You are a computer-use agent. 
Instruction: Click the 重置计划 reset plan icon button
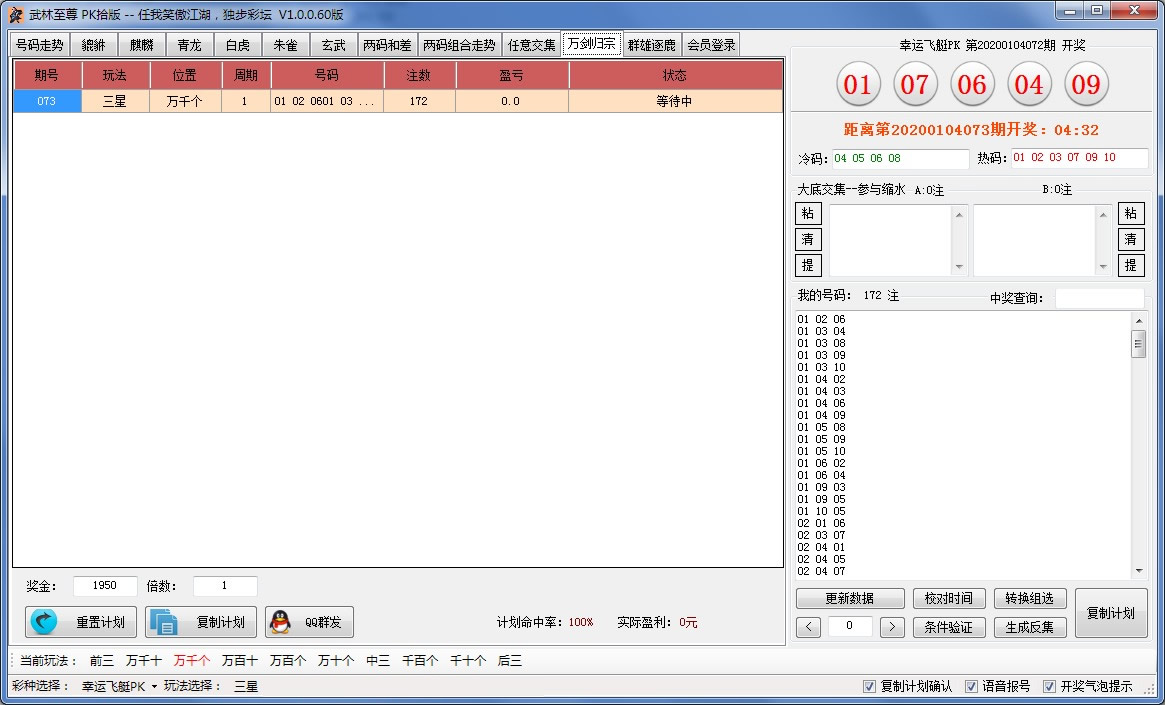81,622
